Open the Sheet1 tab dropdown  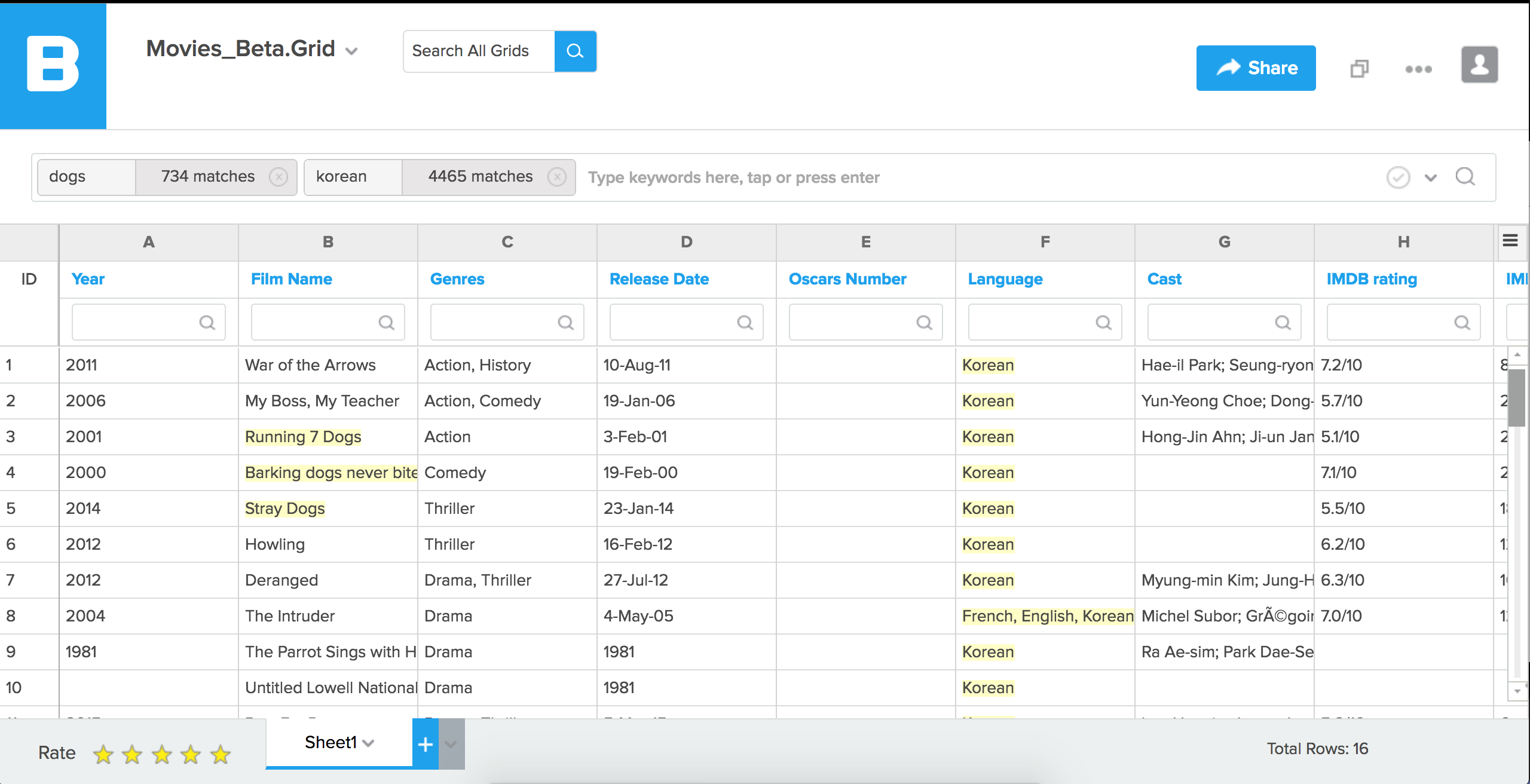[369, 743]
